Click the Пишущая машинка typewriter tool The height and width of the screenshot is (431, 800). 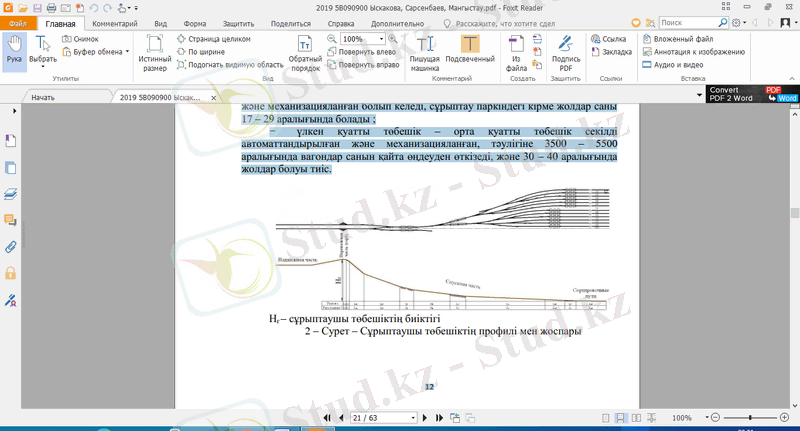tap(426, 52)
